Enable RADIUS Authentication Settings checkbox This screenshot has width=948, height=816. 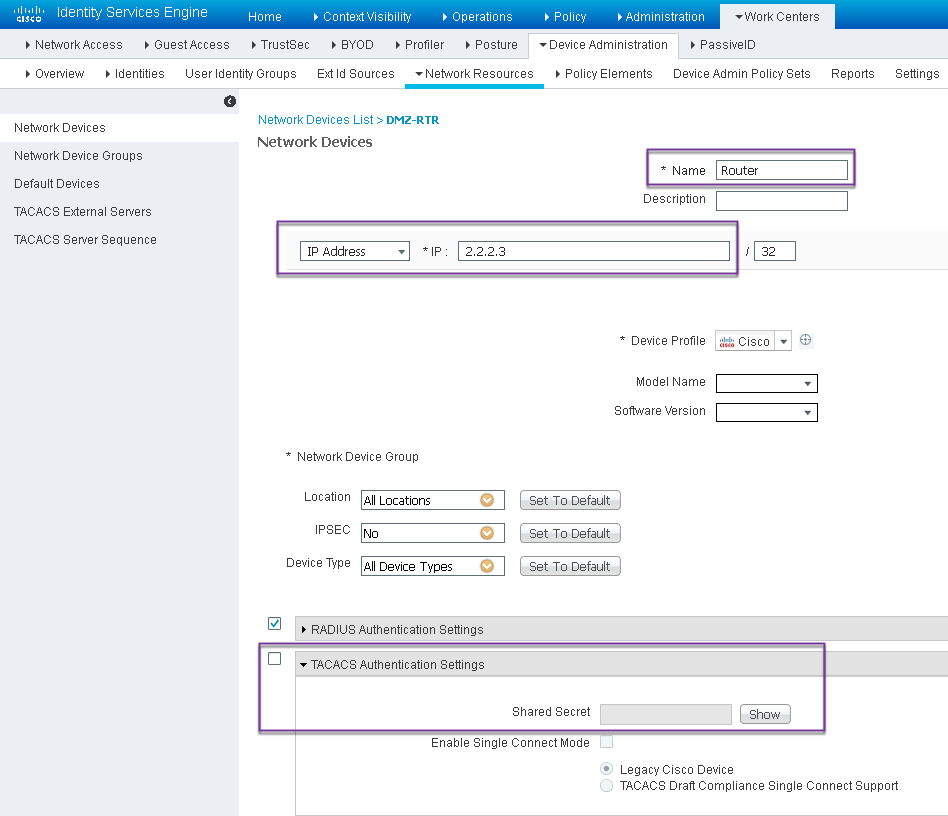click(274, 623)
